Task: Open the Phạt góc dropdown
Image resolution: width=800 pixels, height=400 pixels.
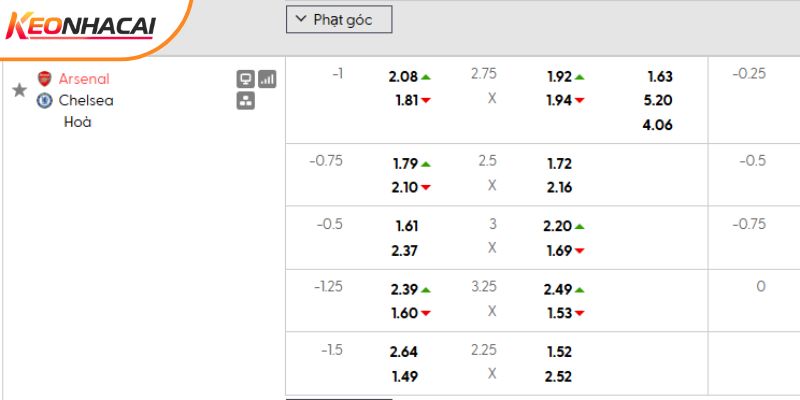Action: [339, 19]
